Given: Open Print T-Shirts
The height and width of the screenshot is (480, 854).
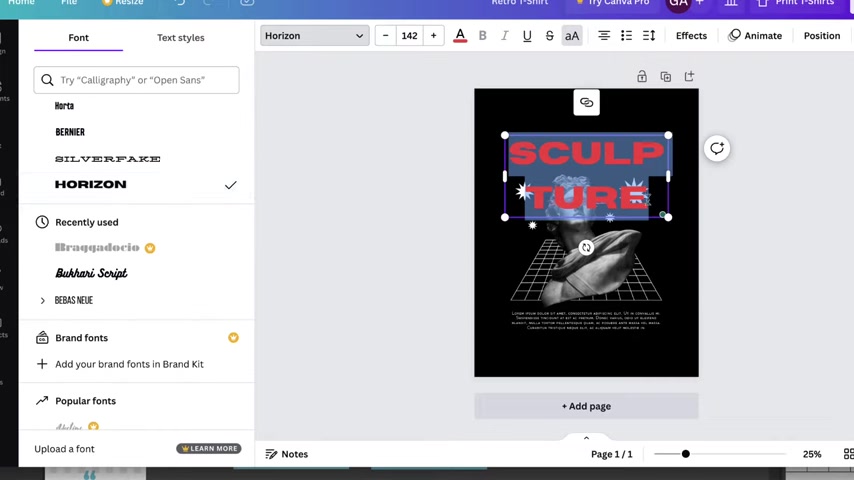Looking at the screenshot, I should tap(797, 3).
